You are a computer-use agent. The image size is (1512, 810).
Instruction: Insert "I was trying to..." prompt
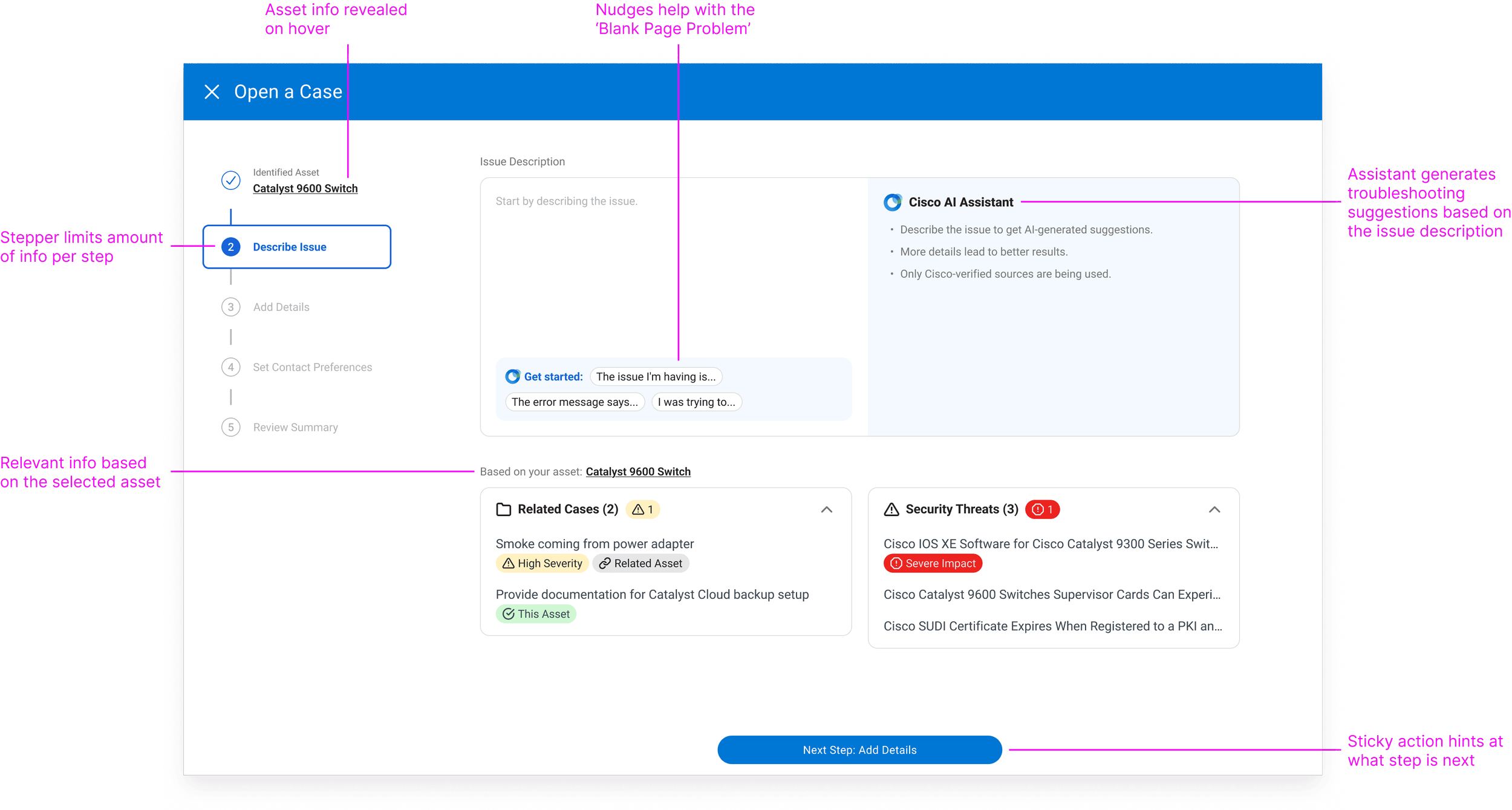pos(696,402)
